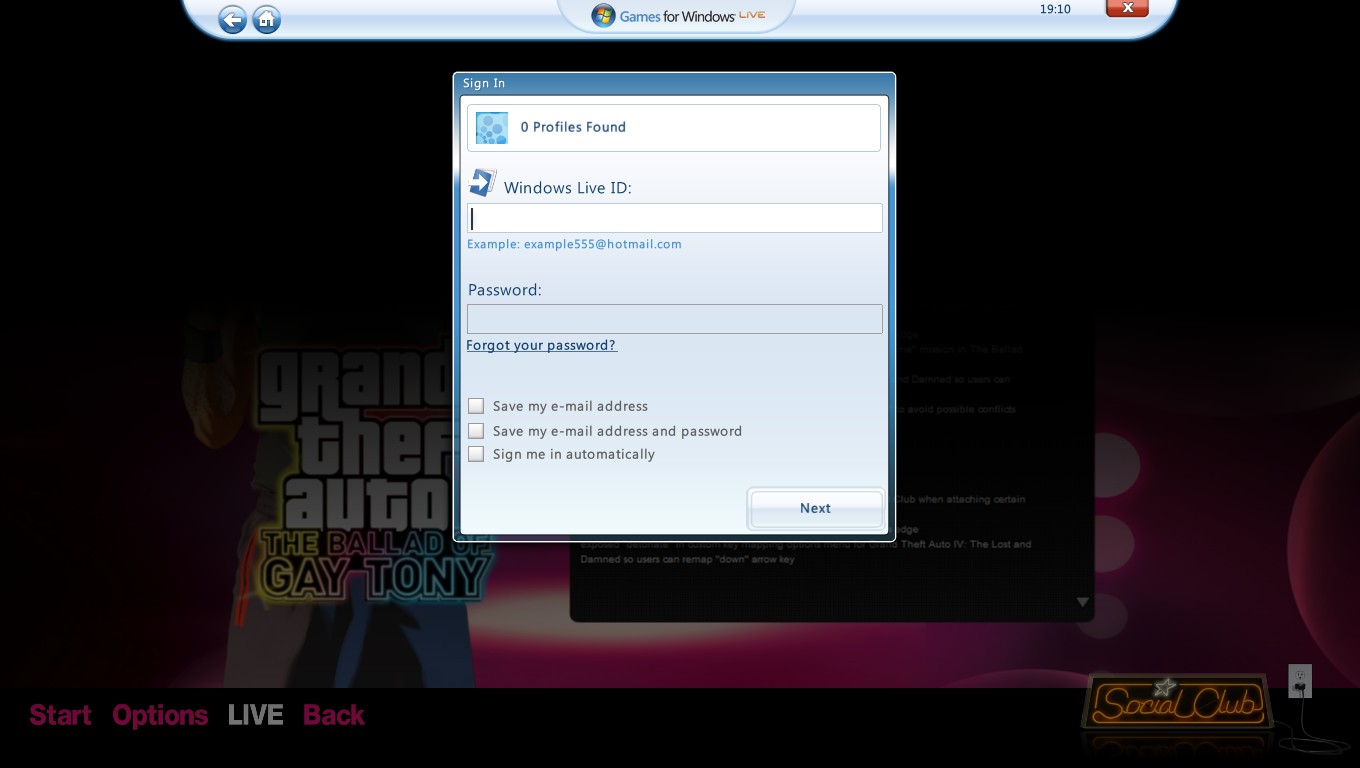Open the Options game menu item

(160, 715)
